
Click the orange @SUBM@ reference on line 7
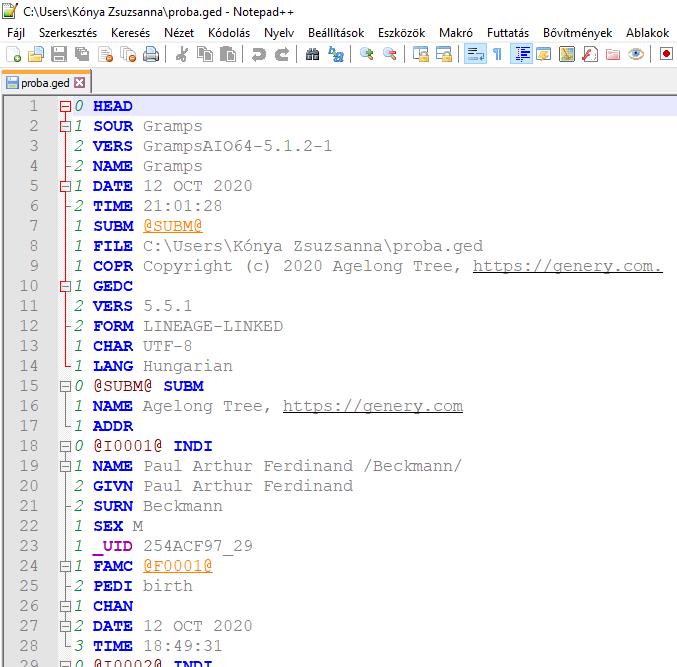(173, 226)
